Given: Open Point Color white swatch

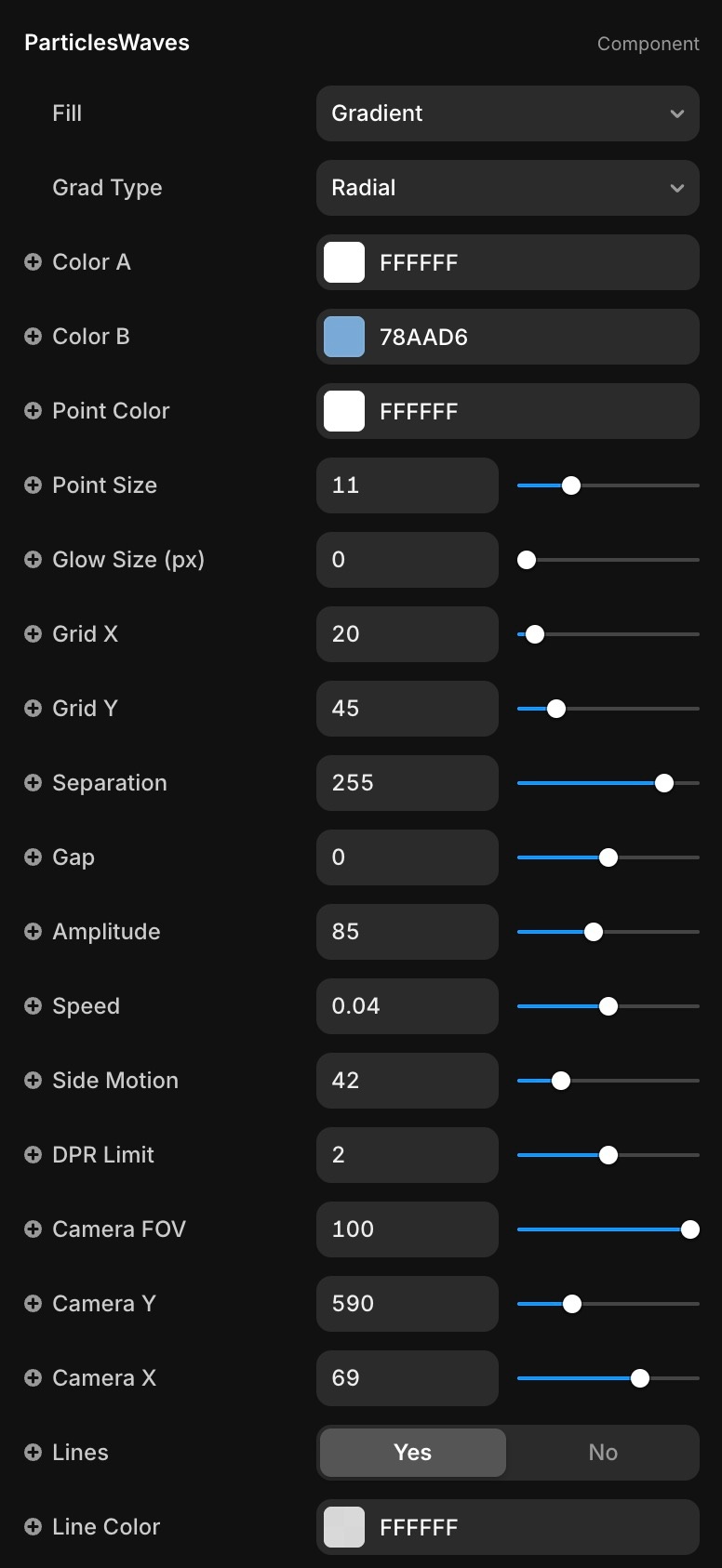Looking at the screenshot, I should coord(344,411).
